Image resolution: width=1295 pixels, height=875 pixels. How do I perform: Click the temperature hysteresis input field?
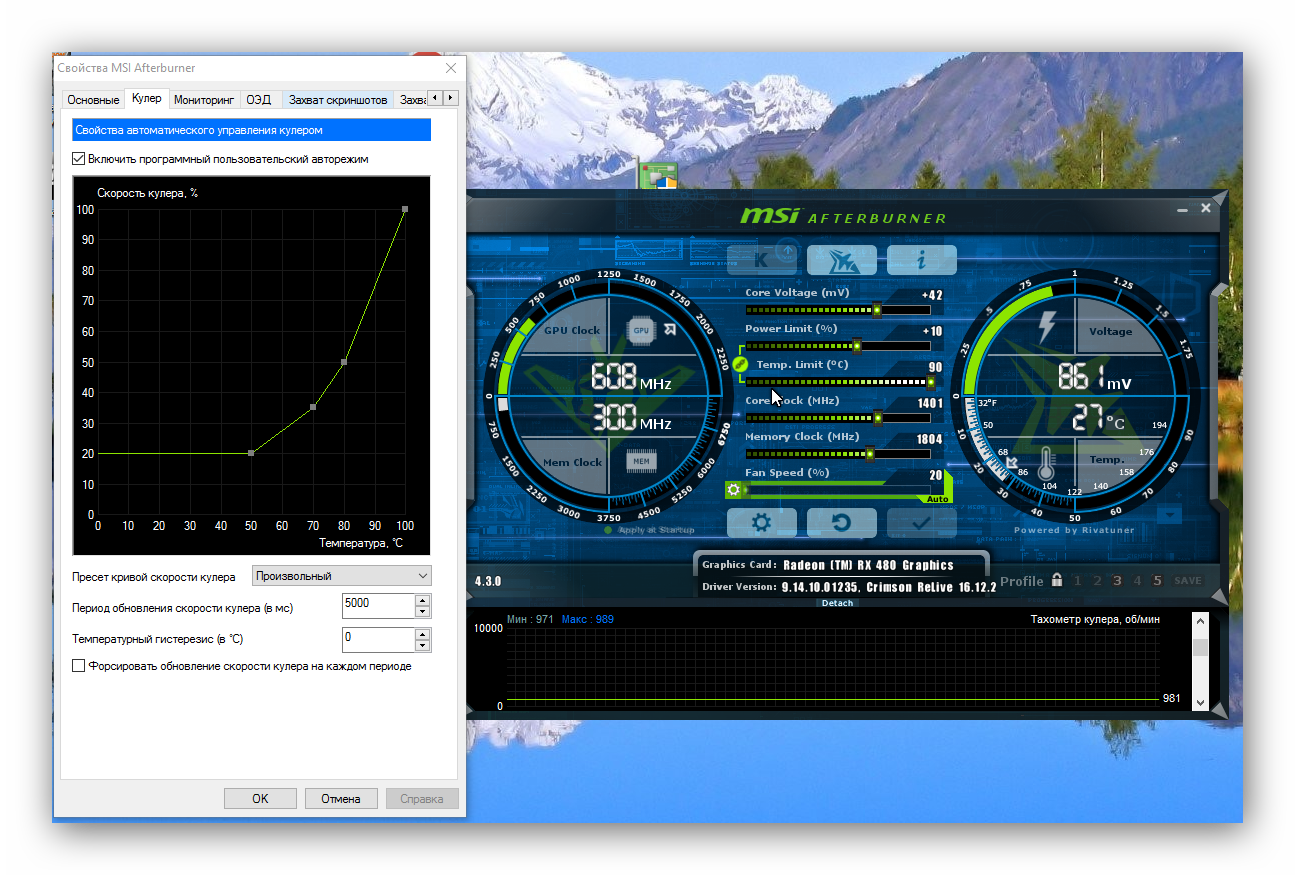tap(377, 638)
